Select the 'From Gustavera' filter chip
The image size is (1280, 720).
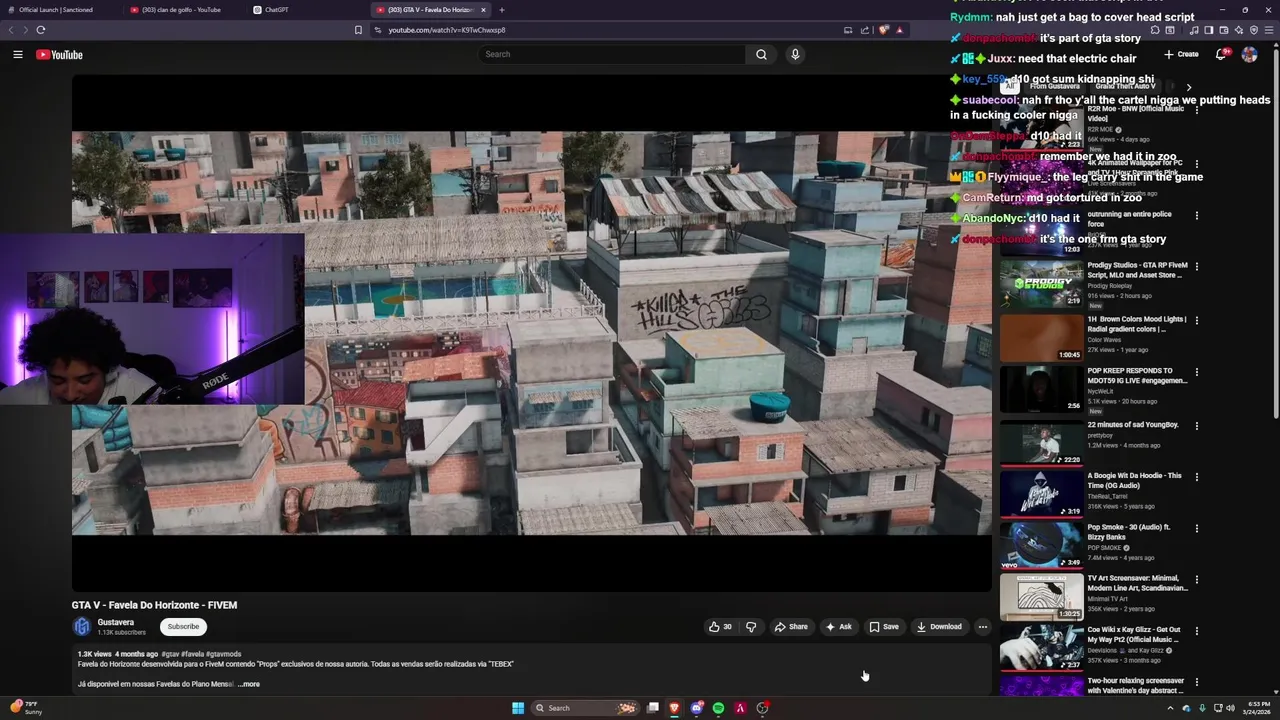[x=1054, y=86]
